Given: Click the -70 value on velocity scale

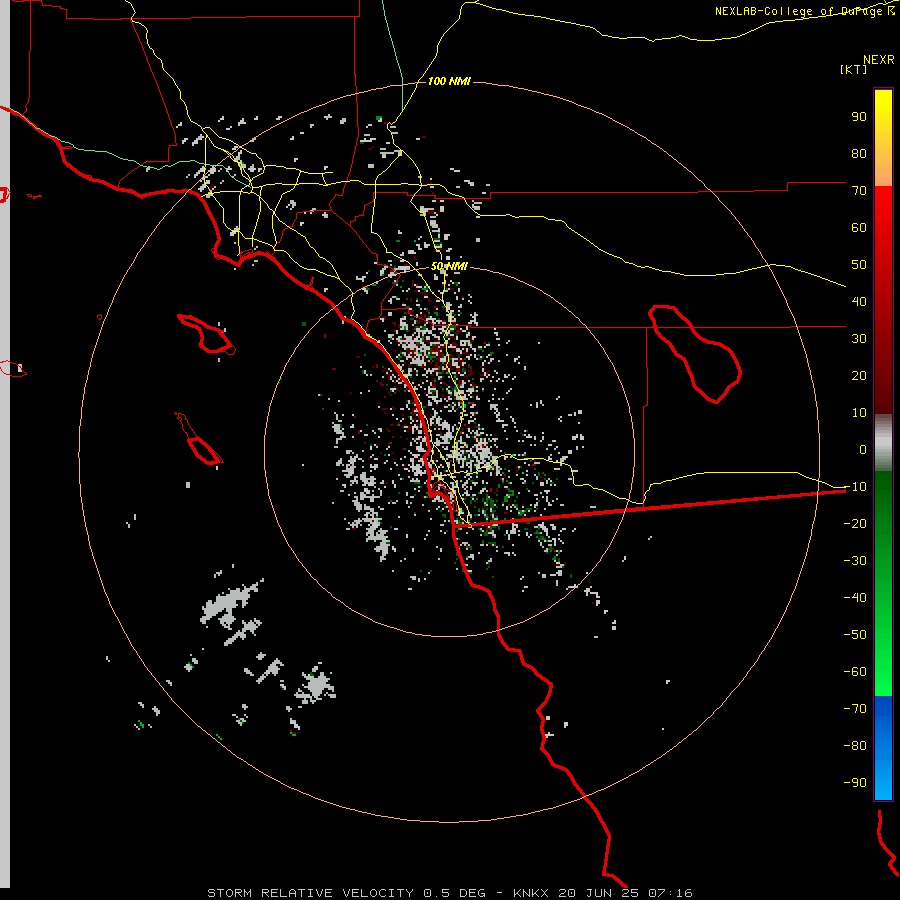Looking at the screenshot, I should pos(855,709).
